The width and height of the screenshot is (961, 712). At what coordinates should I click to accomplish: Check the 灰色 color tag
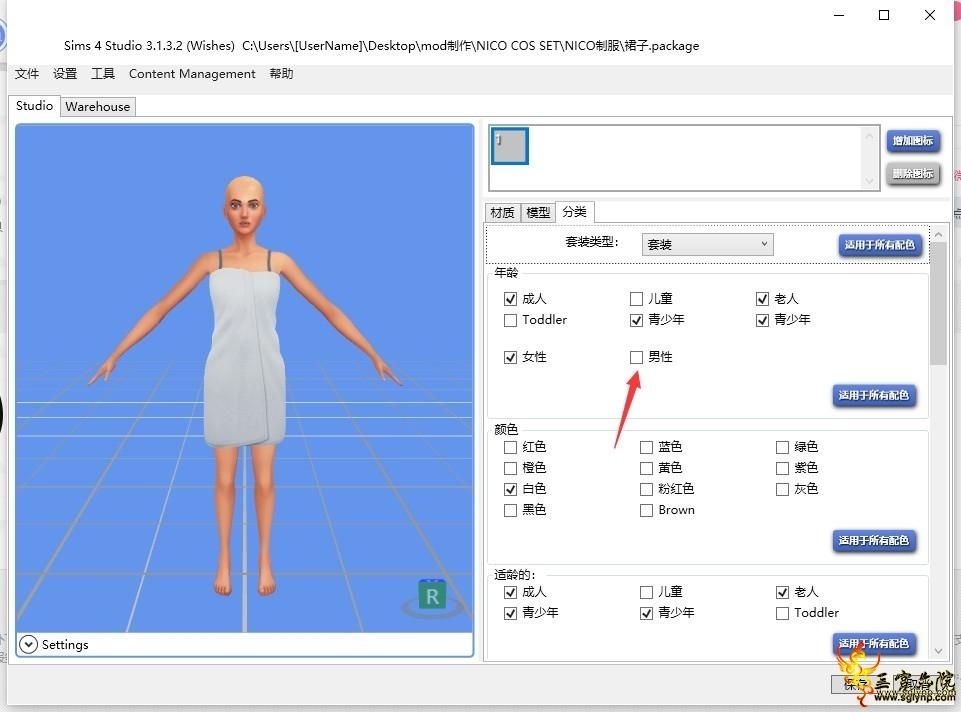[x=782, y=489]
